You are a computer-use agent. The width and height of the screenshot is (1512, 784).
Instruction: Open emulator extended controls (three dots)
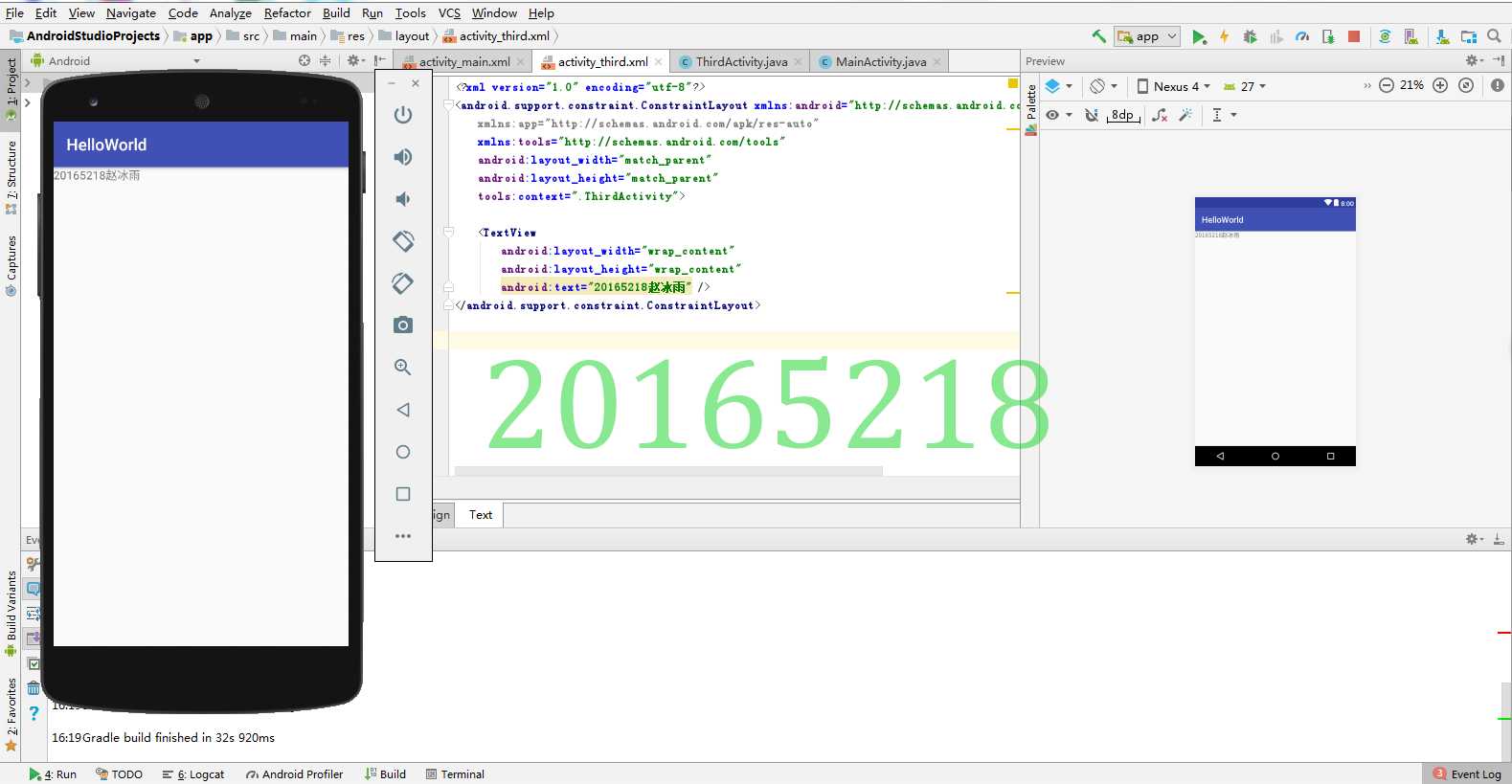(403, 536)
